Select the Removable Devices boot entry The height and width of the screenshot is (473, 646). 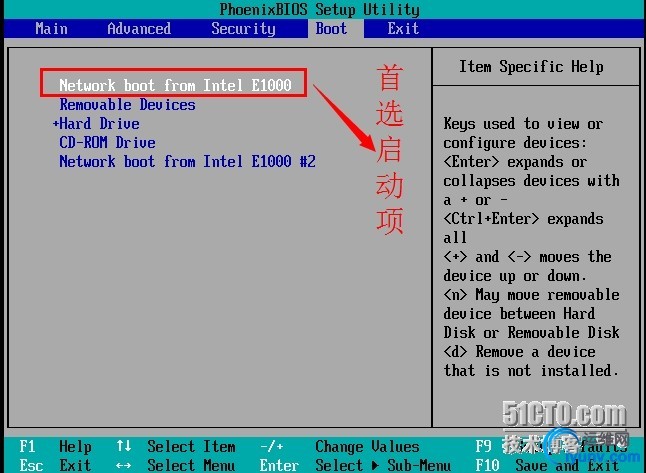[x=127, y=105]
